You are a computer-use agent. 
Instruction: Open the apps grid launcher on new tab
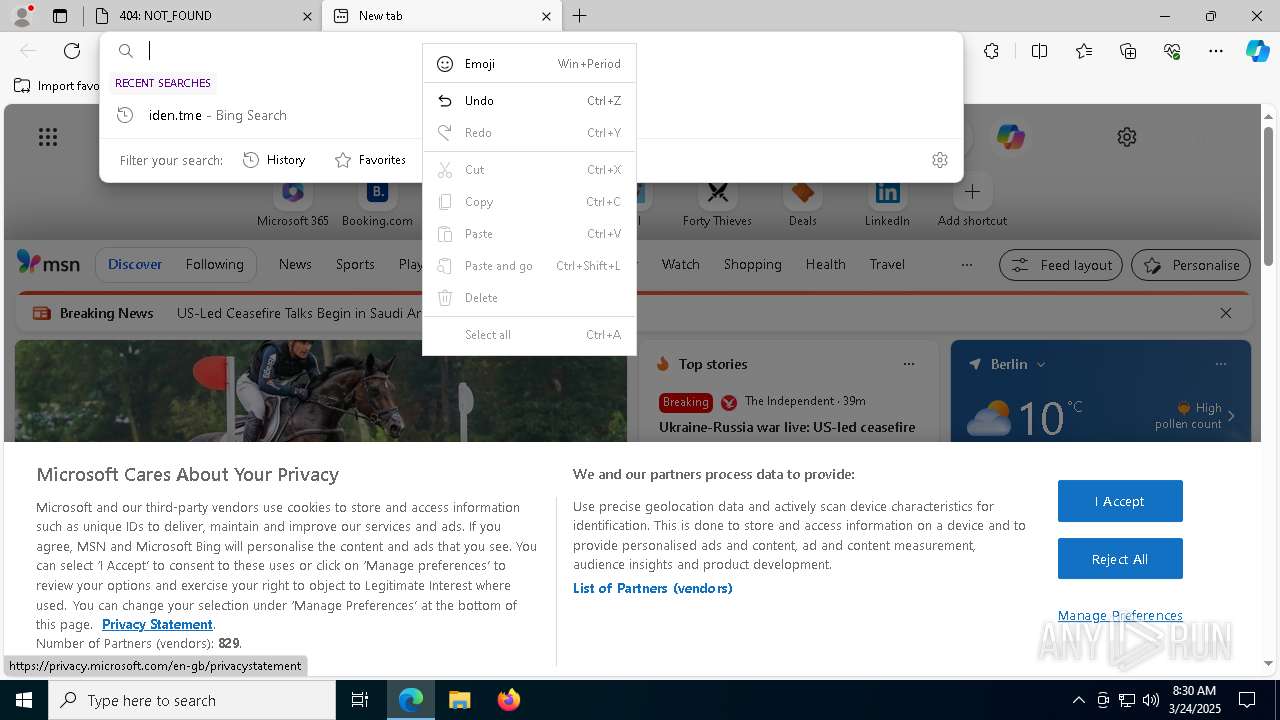48,137
